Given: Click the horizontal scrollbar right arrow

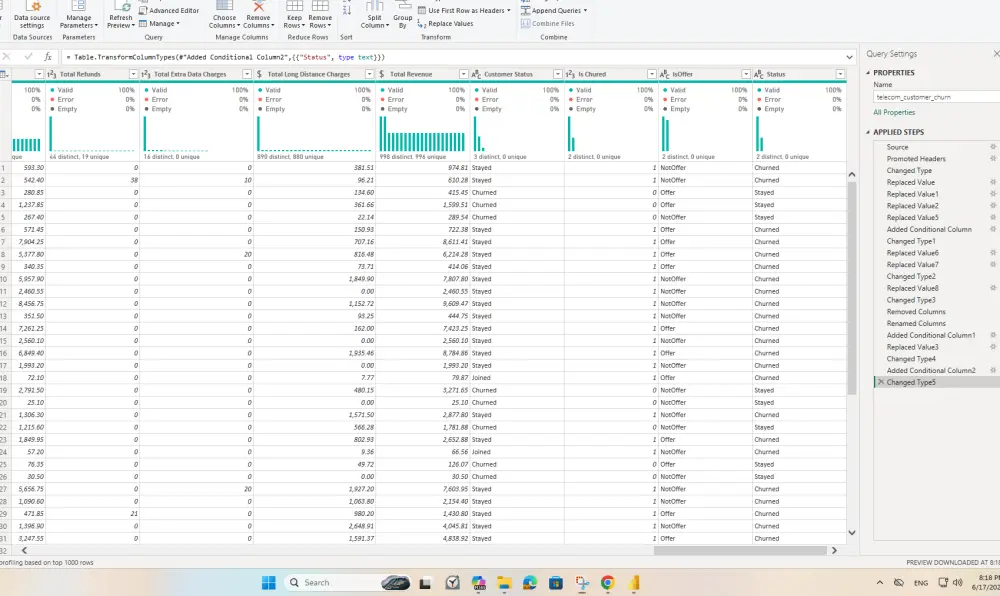Looking at the screenshot, I should [834, 550].
